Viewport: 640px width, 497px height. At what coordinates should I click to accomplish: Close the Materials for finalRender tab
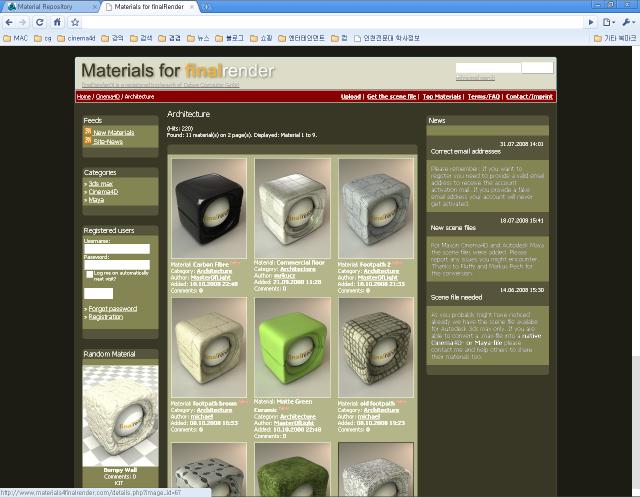(x=192, y=7)
